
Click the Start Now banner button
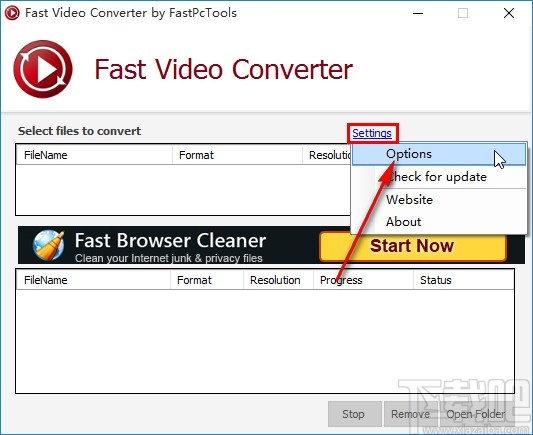[413, 246]
